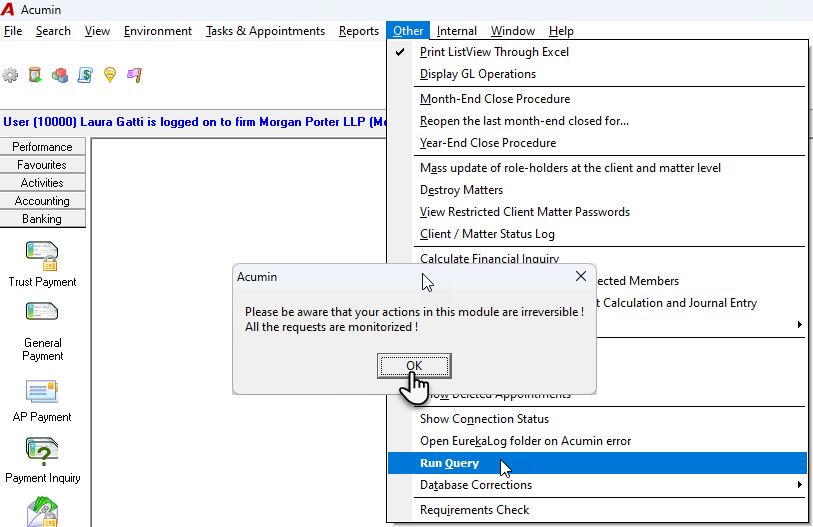Expand the Database Corrections submenu arrow
This screenshot has width=813, height=527.
pyautogui.click(x=800, y=485)
